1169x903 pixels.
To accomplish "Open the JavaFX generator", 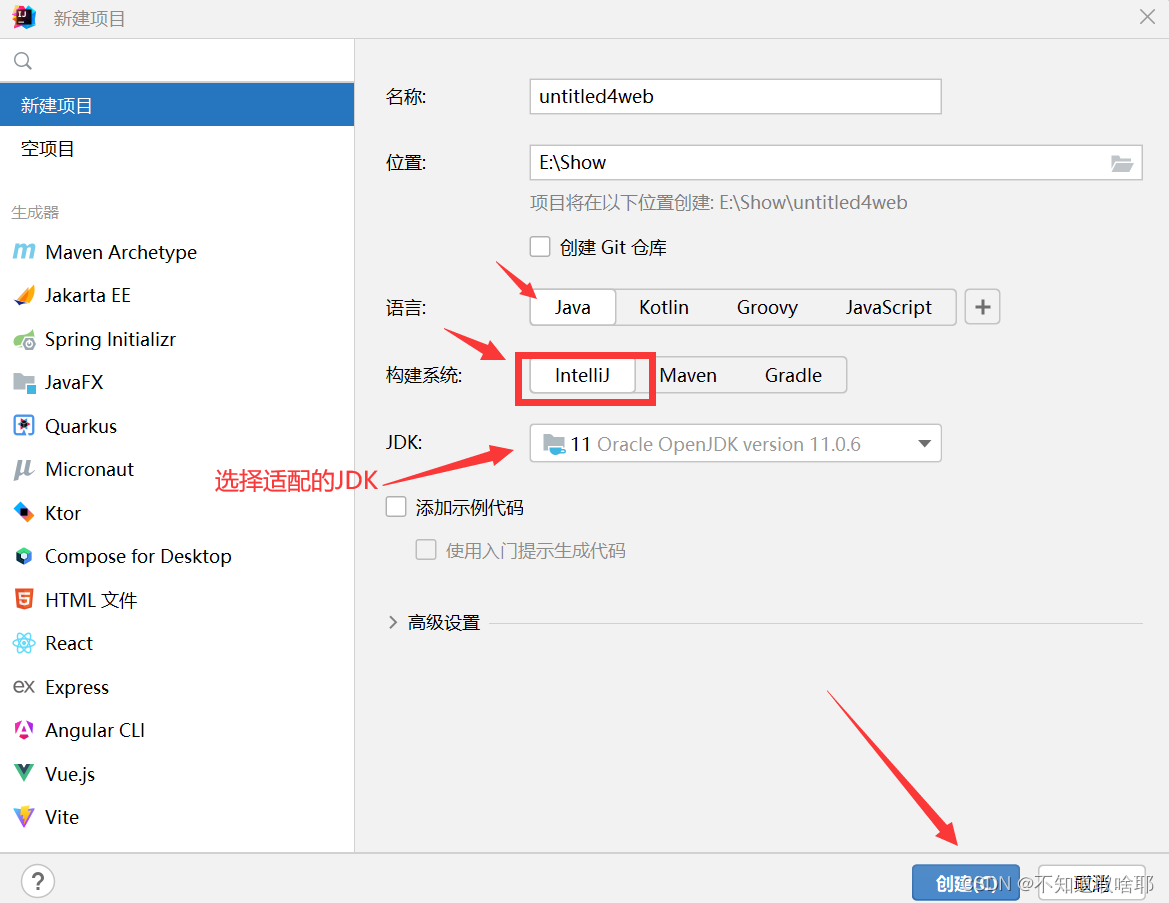I will (x=177, y=383).
